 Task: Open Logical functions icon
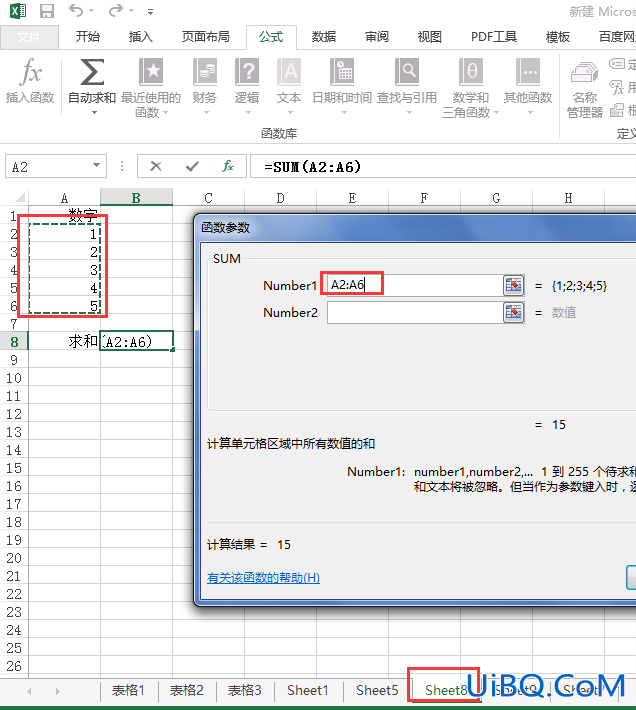point(247,72)
